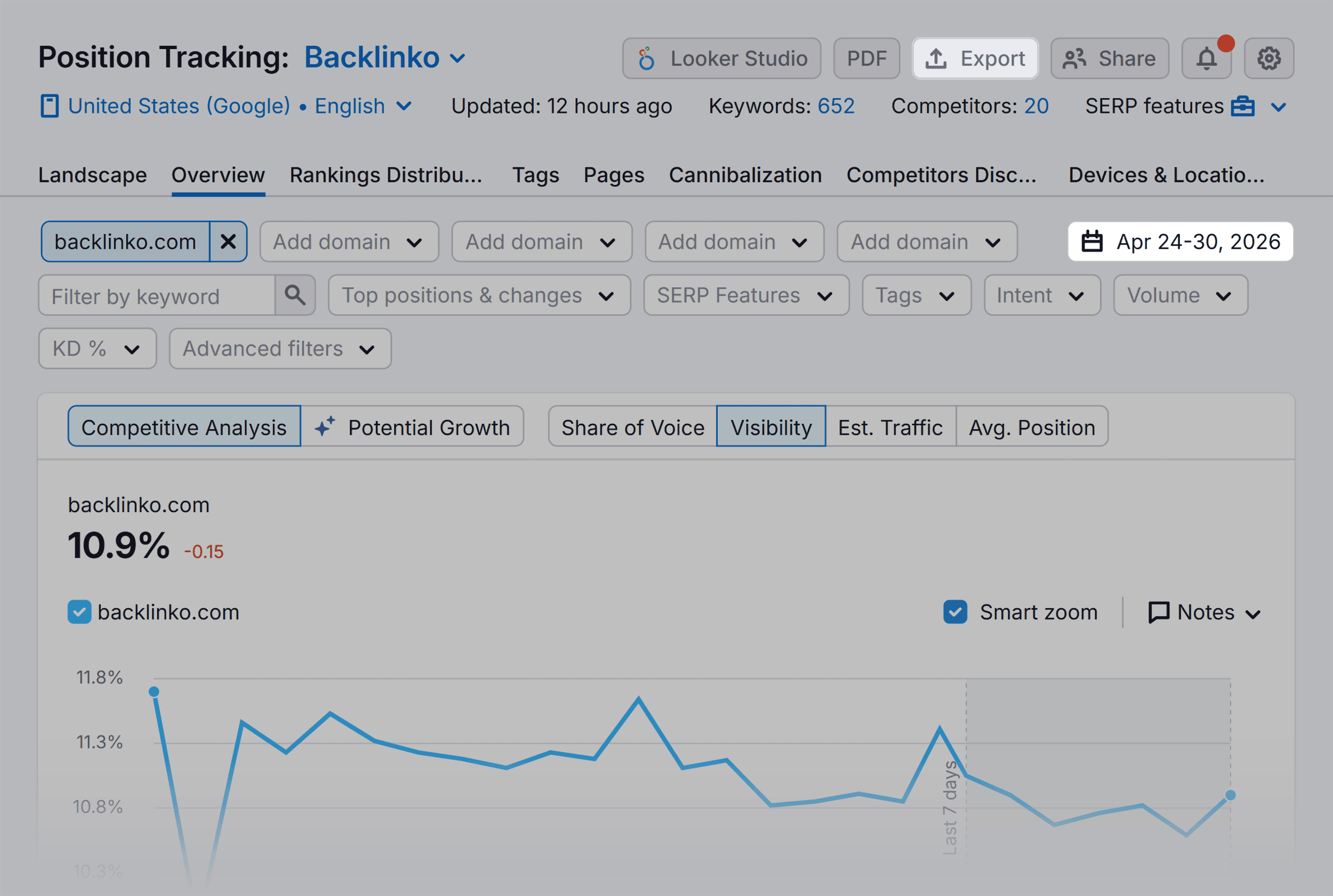Go to the Tags tab

[x=536, y=175]
